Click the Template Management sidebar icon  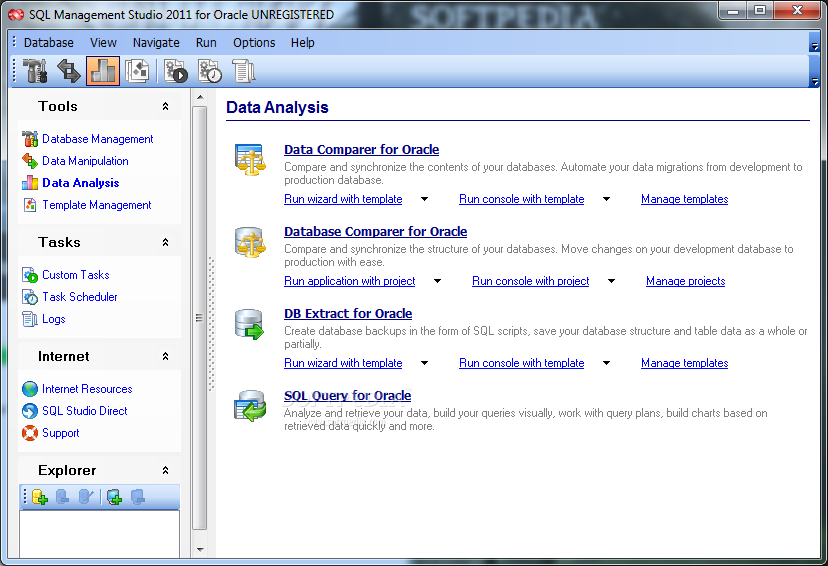[30, 205]
